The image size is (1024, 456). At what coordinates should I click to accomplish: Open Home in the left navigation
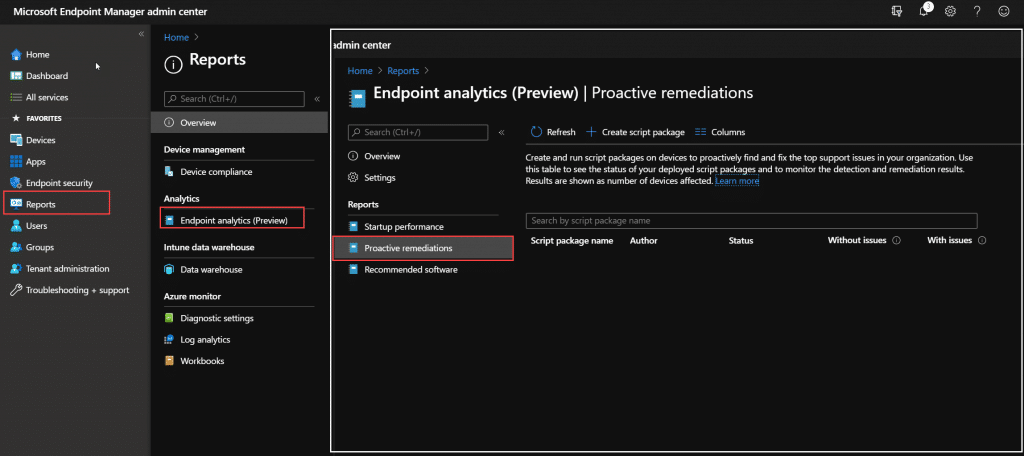click(38, 55)
